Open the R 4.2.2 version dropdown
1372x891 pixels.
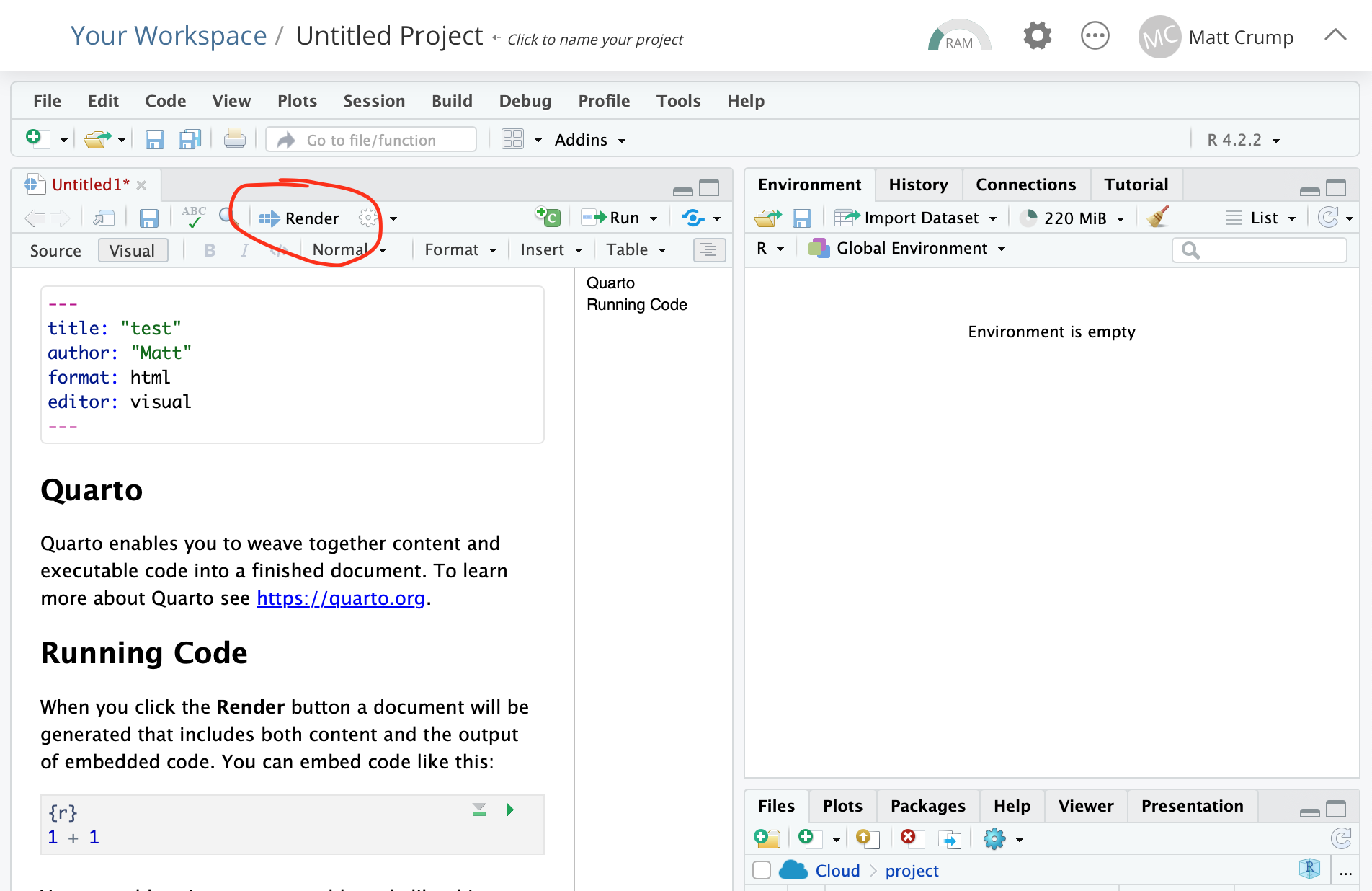pos(1244,140)
